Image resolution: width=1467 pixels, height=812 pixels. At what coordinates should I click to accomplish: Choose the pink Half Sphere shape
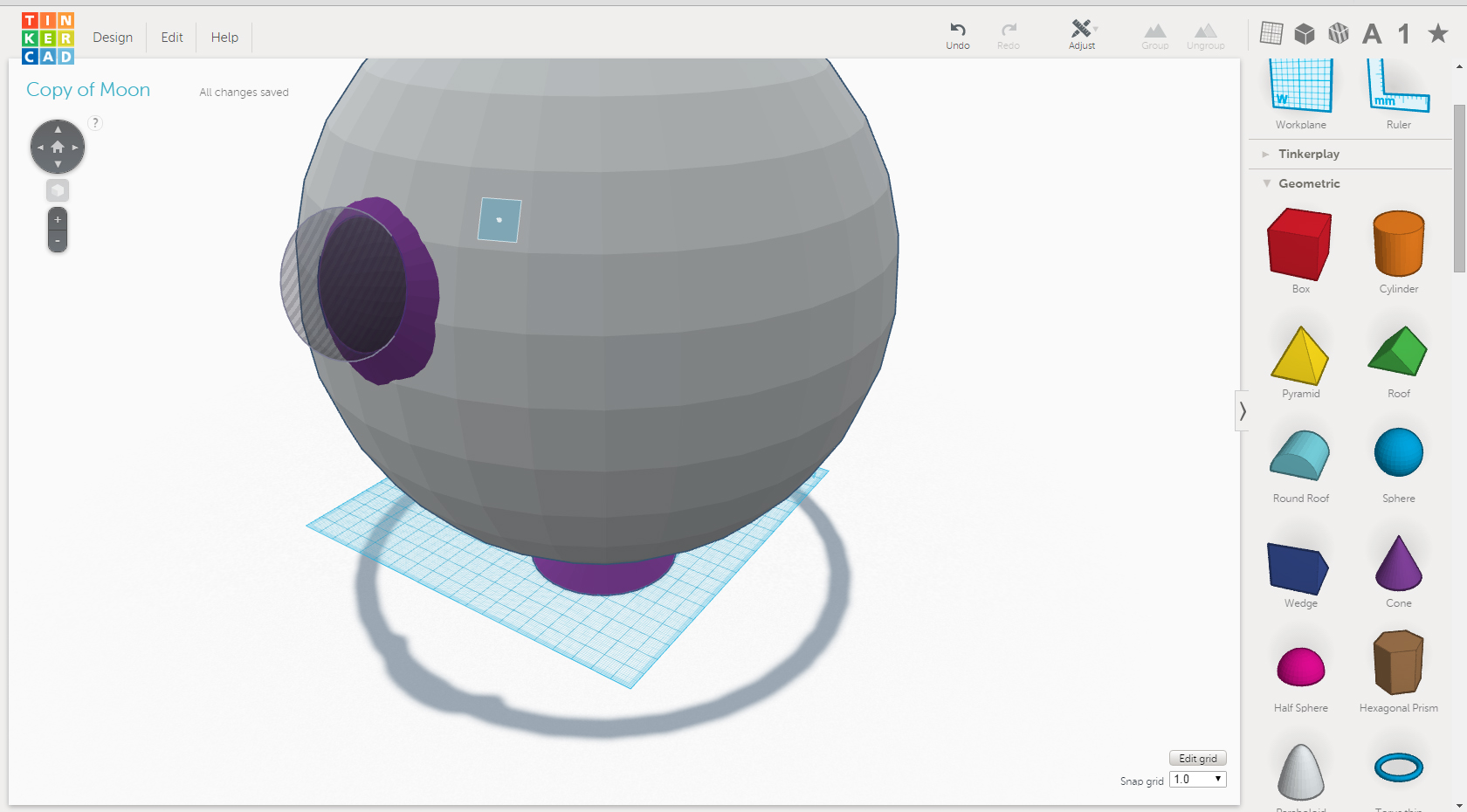(x=1301, y=667)
